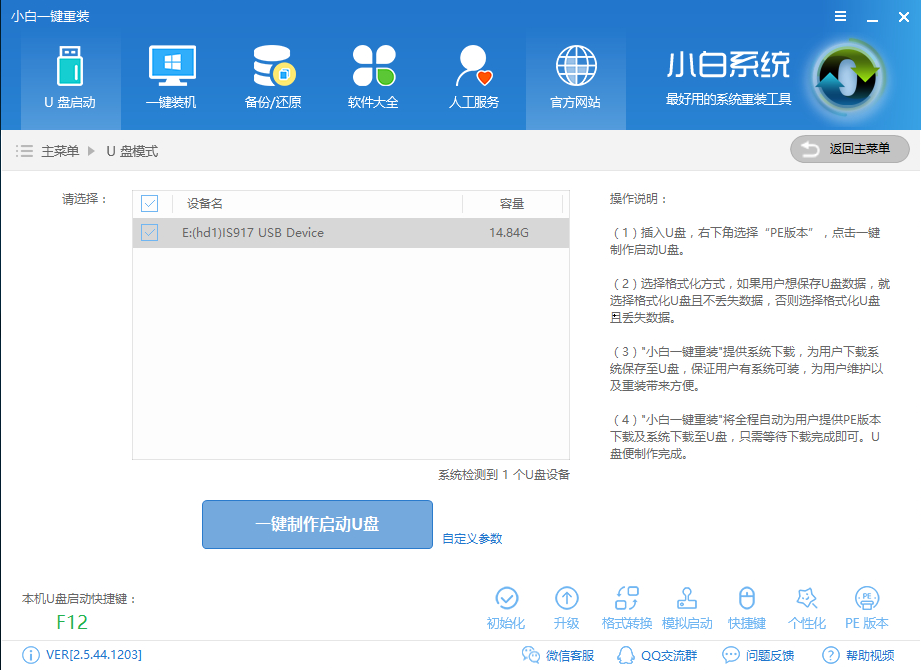Open 软件大全 (Software Collection) icon
The image size is (921, 670).
tap(373, 75)
